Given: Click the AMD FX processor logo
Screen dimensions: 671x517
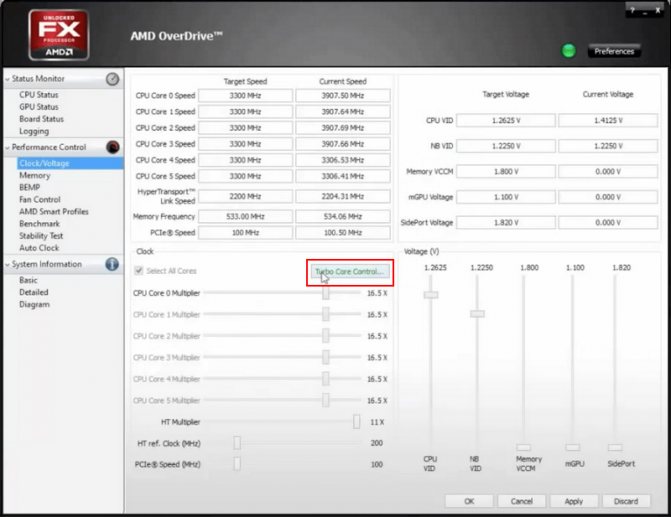Looking at the screenshot, I should coord(59,35).
